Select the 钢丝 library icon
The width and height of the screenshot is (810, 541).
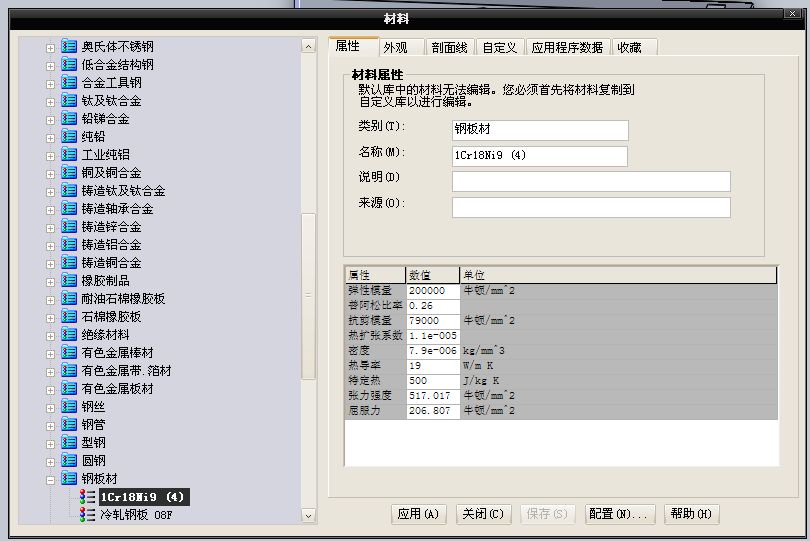point(69,407)
